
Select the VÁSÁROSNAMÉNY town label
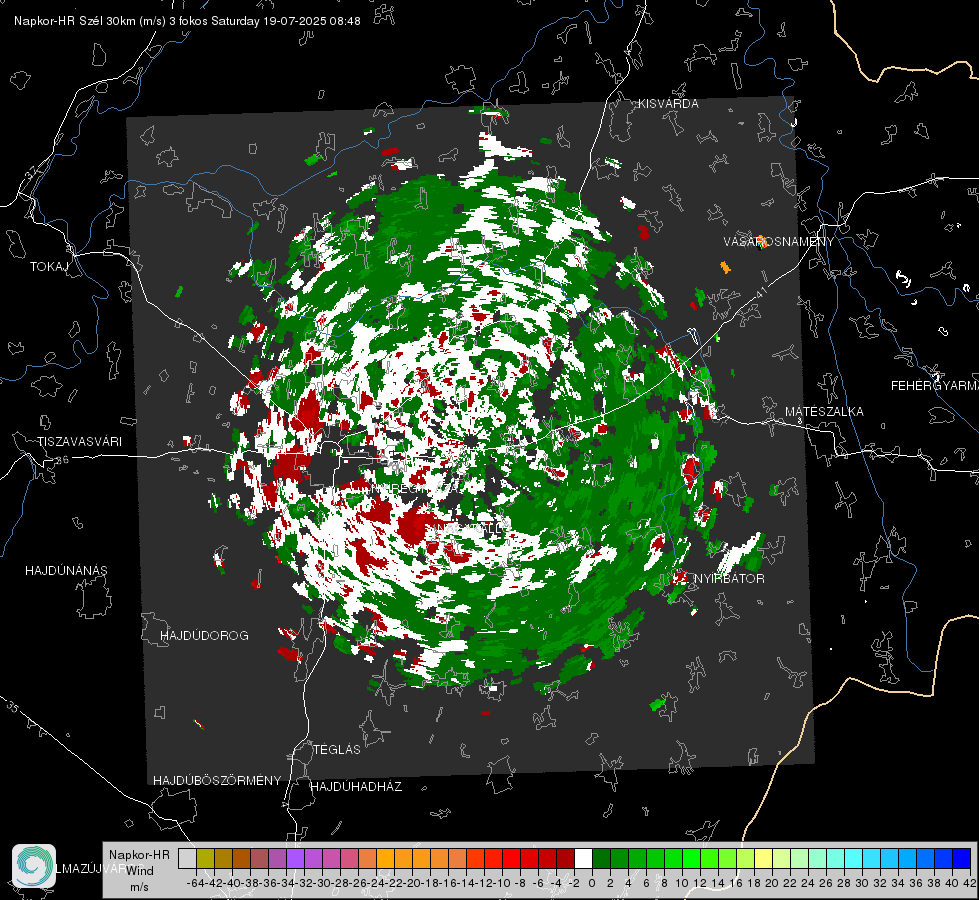pyautogui.click(x=779, y=242)
